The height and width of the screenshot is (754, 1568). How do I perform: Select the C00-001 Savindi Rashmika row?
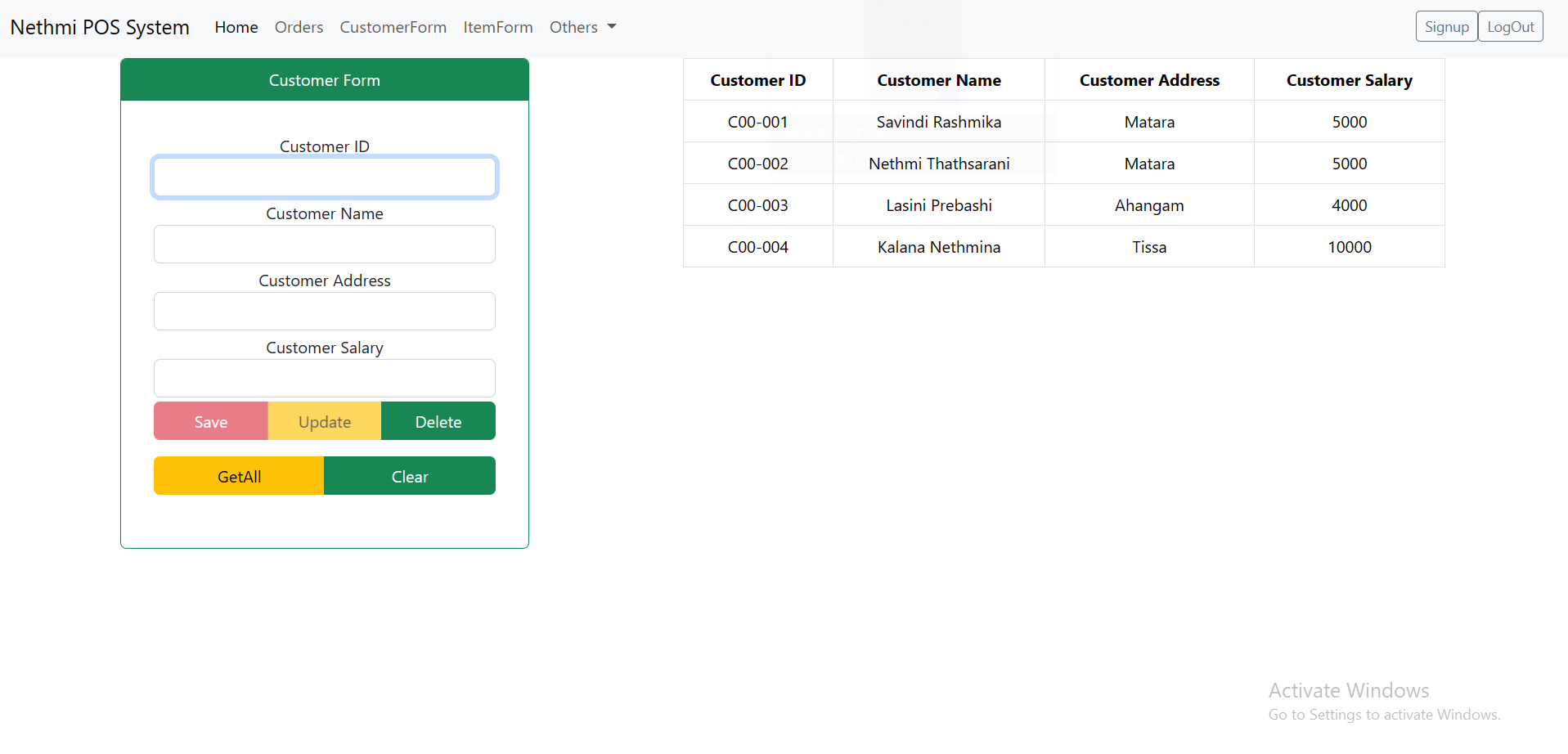click(x=938, y=122)
